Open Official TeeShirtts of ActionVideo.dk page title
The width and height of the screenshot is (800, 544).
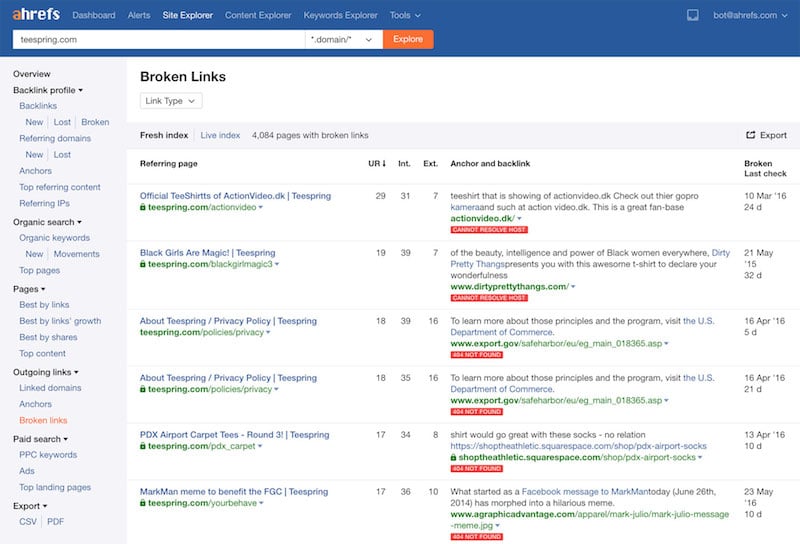[235, 196]
